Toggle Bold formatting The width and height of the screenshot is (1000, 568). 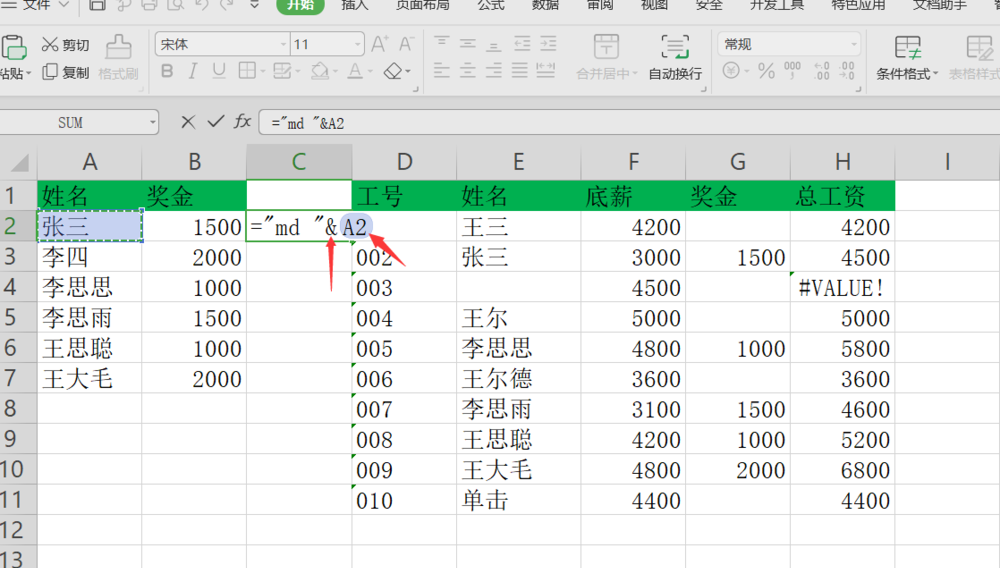[x=167, y=71]
